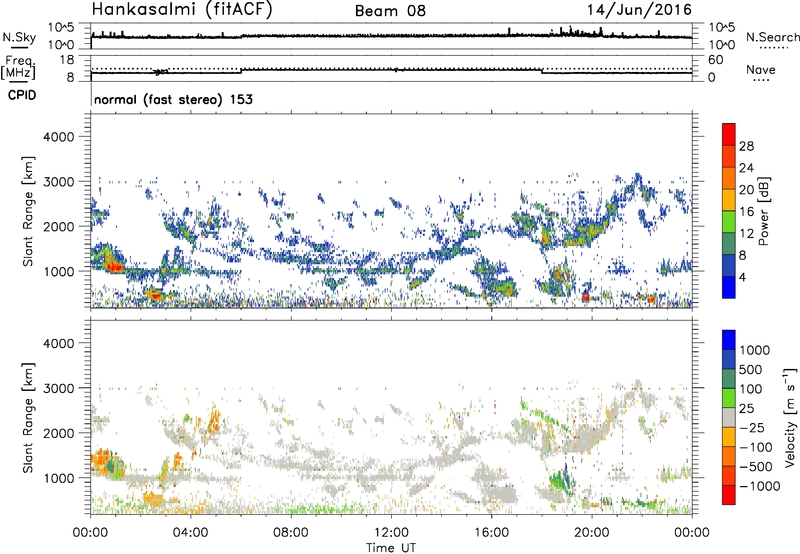The image size is (800, 554).
Task: Click the 60 tick on the Nave axis
Action: pos(716,60)
